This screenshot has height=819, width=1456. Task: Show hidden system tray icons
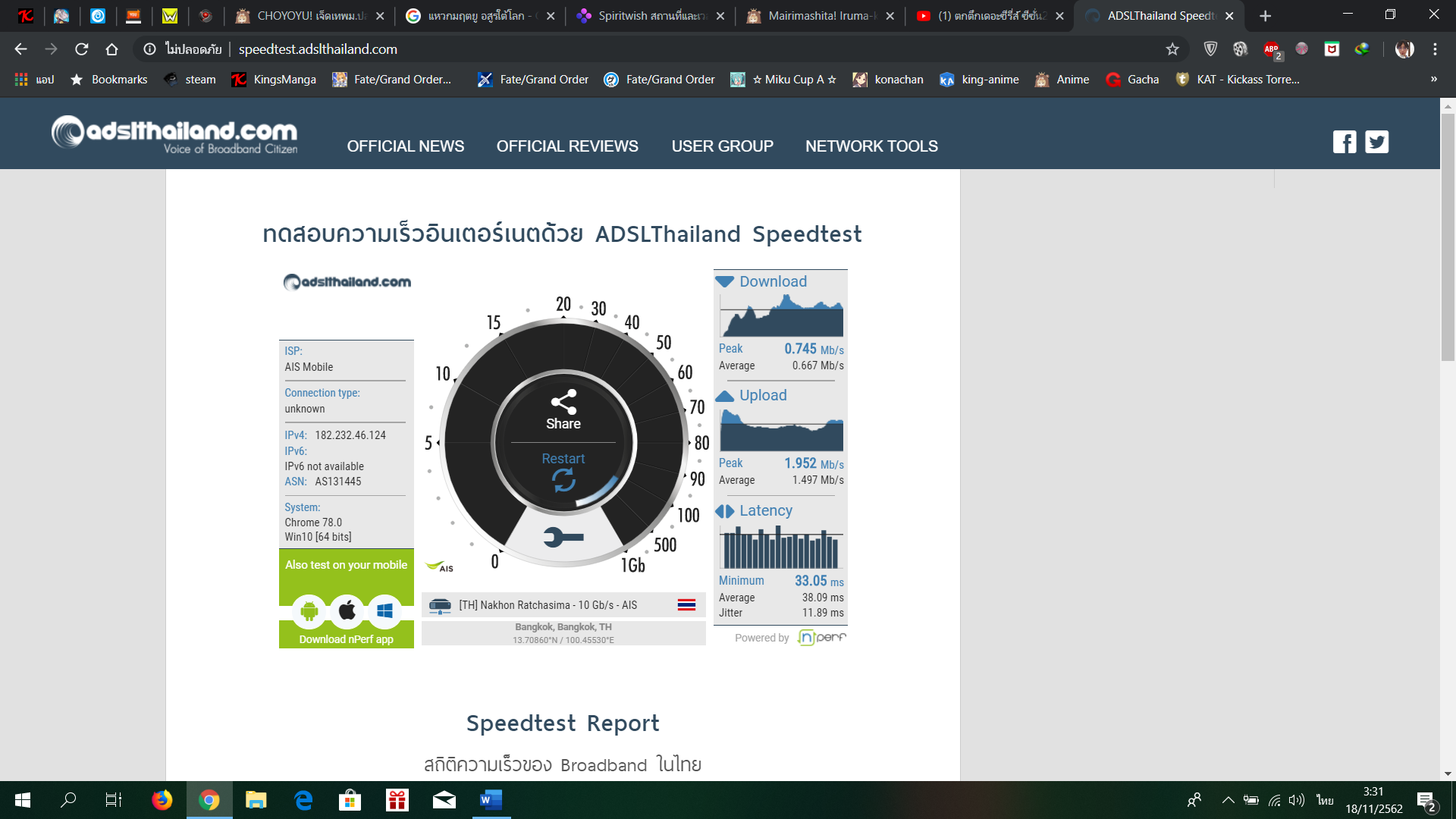[x=1228, y=800]
